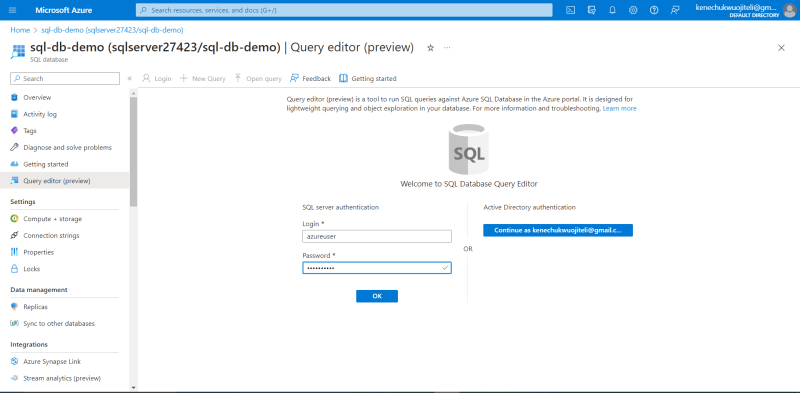Open the Learn more link
This screenshot has width=800, height=393.
click(619, 109)
